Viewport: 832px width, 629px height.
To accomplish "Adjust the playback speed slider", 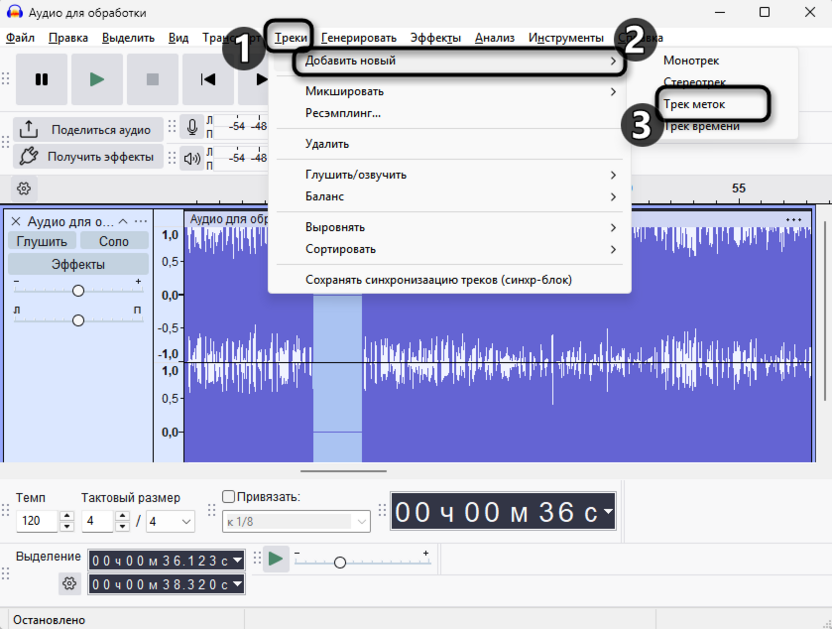I will pos(341,561).
